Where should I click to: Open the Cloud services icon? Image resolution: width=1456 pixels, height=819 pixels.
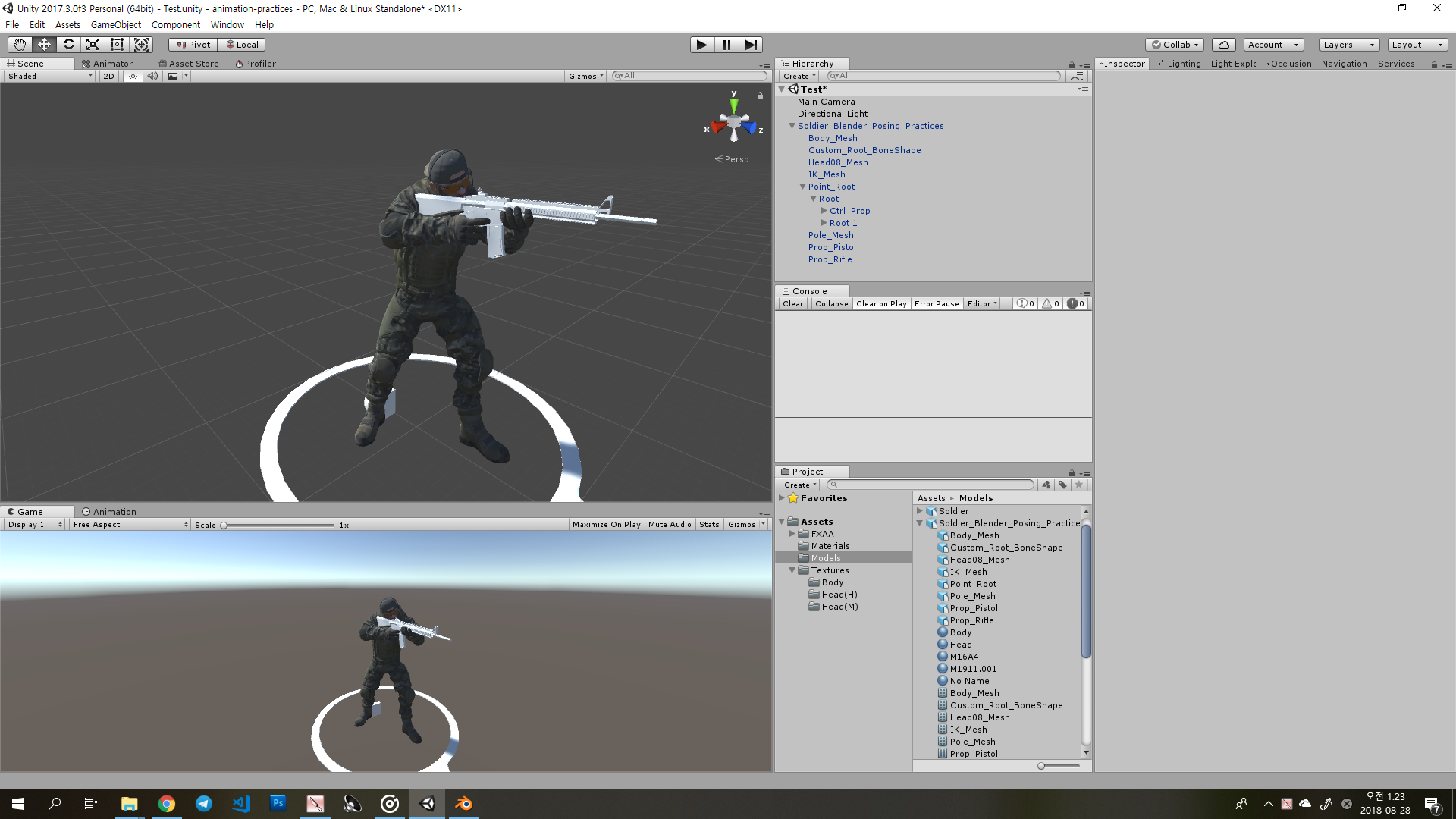pos(1224,45)
